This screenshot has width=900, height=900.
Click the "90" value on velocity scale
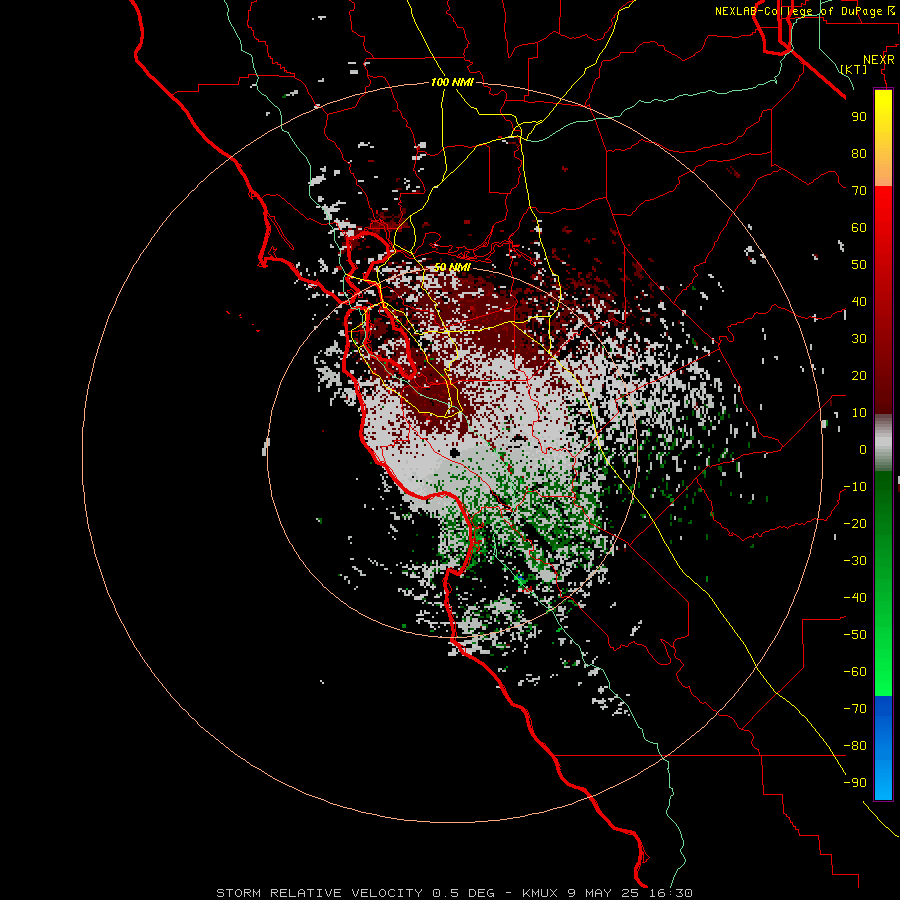(x=859, y=117)
